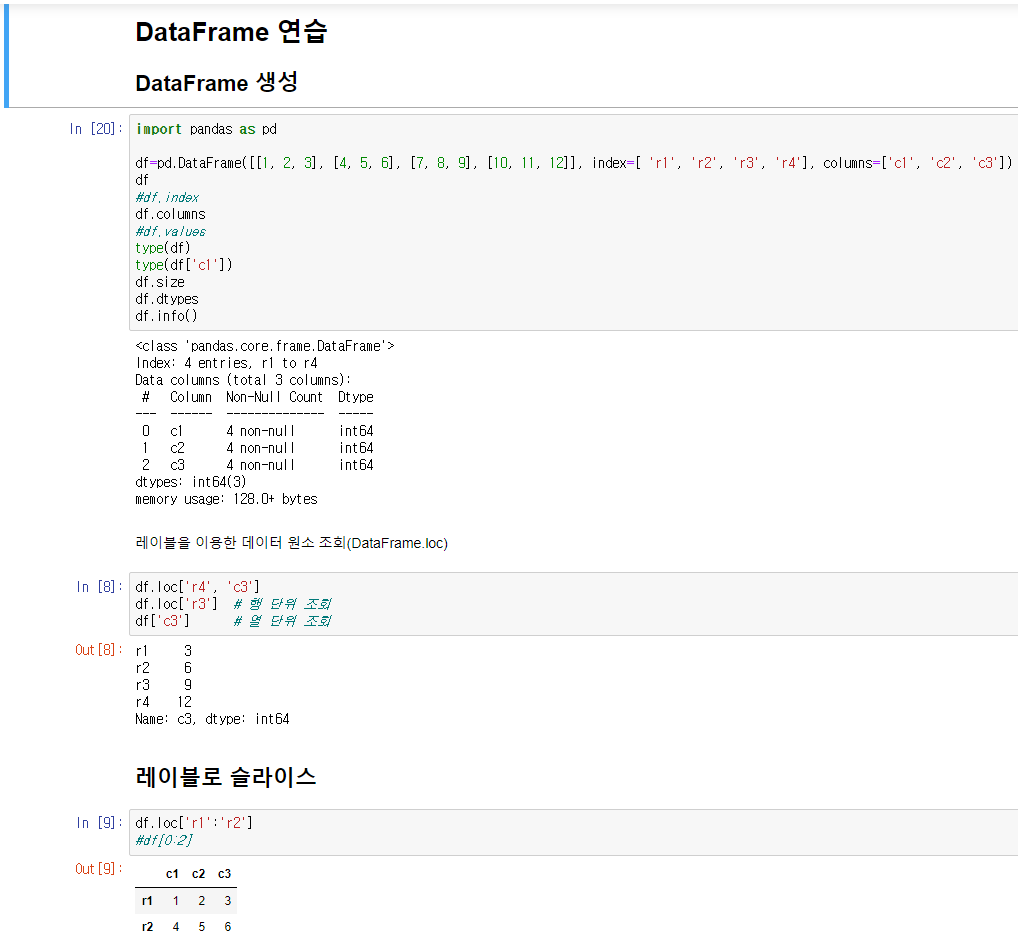The image size is (1018, 948).
Task: Click the Out [8] output prompt
Action: click(99, 650)
